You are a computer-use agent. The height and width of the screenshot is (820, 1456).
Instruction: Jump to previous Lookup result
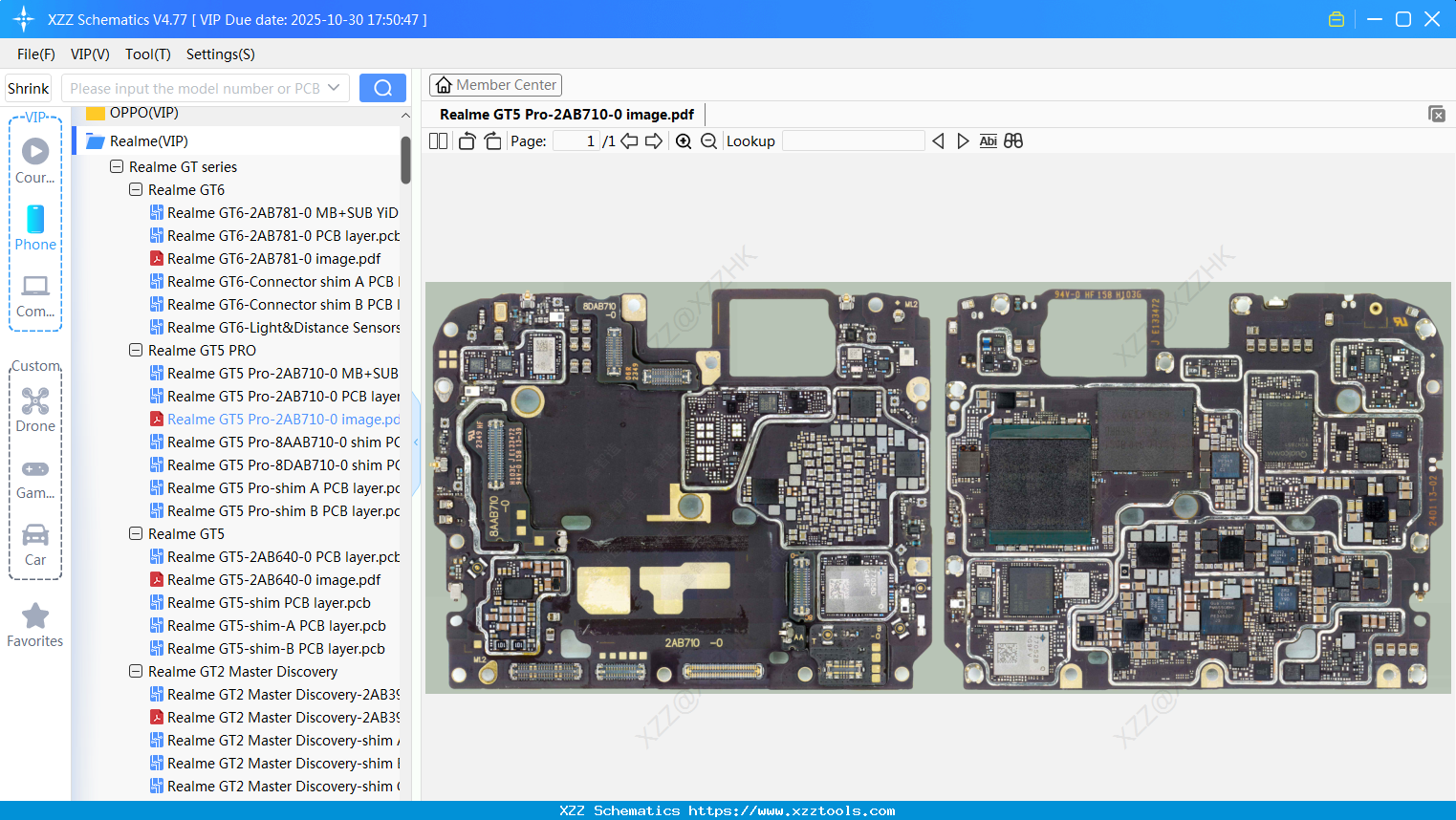point(938,141)
